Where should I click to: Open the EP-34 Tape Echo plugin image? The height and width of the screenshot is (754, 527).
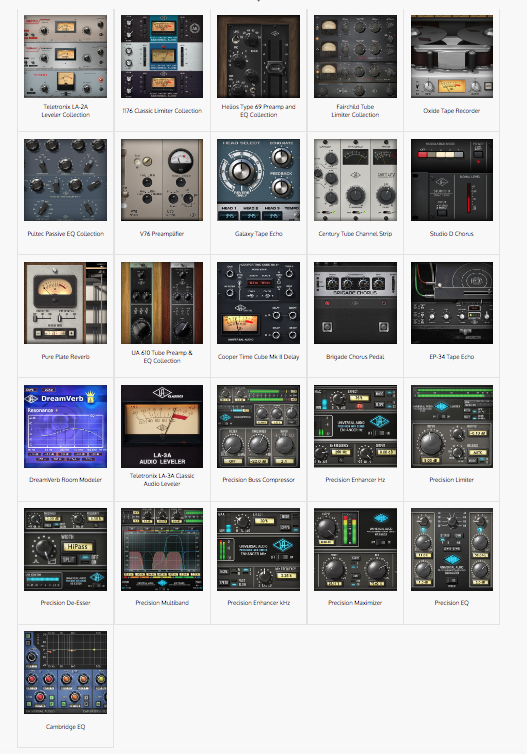tap(452, 303)
